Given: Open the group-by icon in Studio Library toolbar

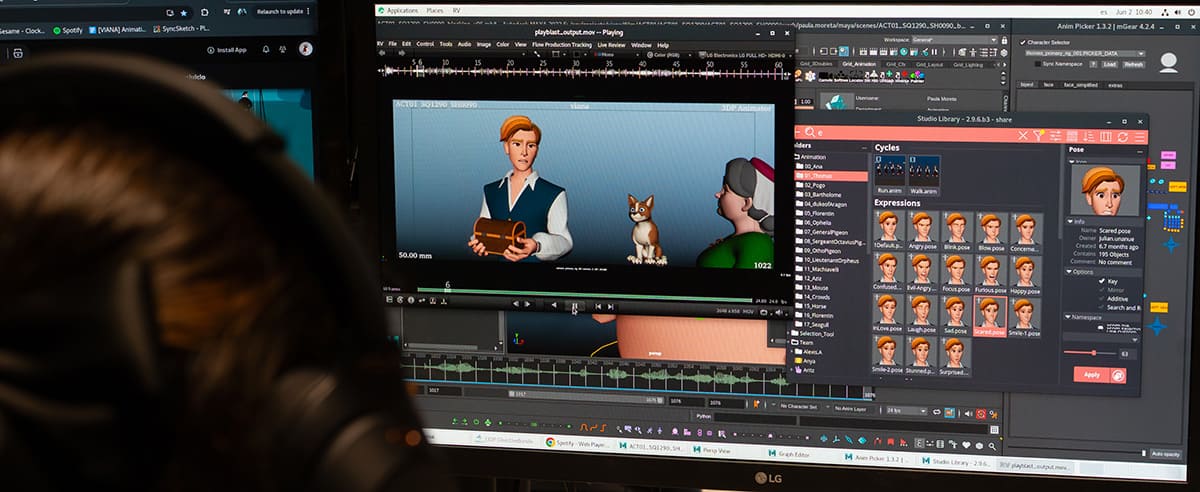Looking at the screenshot, I should tap(1071, 135).
